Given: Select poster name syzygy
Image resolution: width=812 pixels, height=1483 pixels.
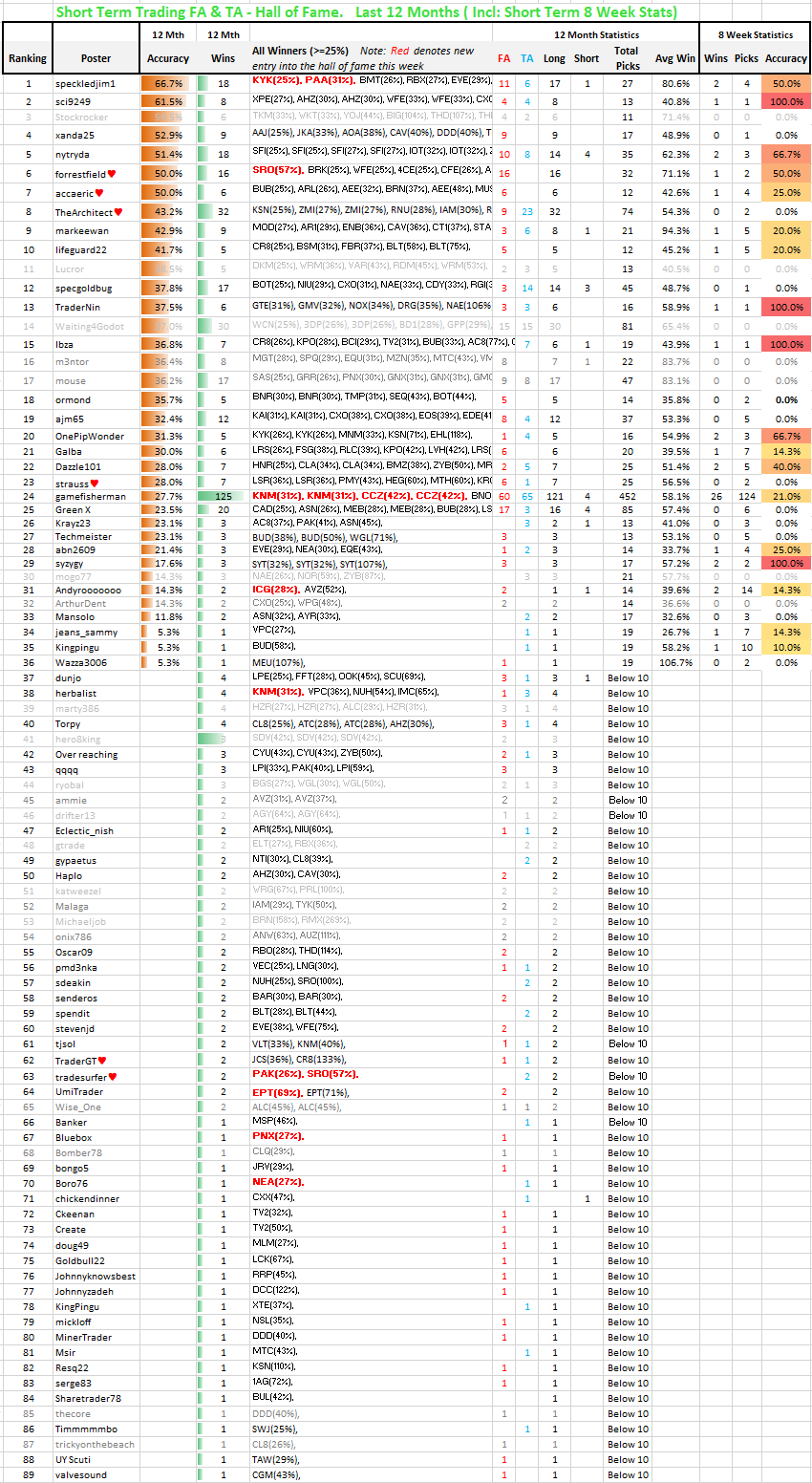Looking at the screenshot, I should click(69, 564).
